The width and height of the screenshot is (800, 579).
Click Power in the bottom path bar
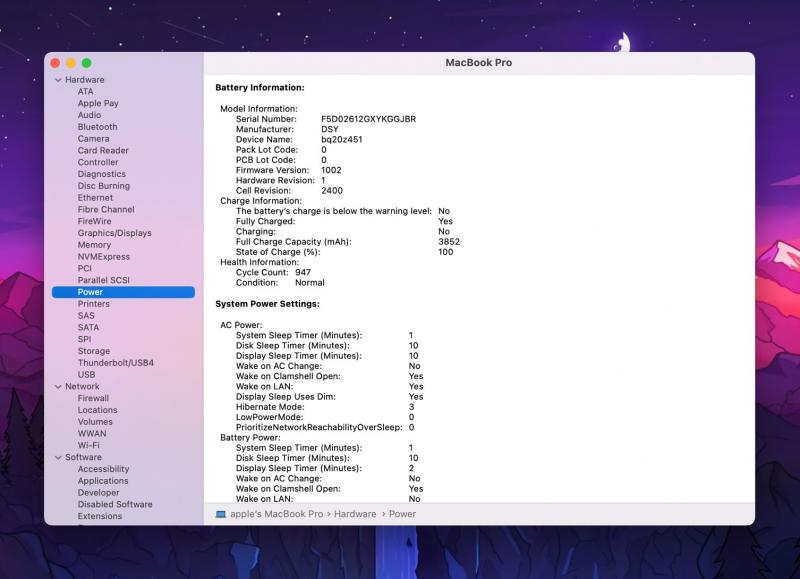click(x=403, y=514)
